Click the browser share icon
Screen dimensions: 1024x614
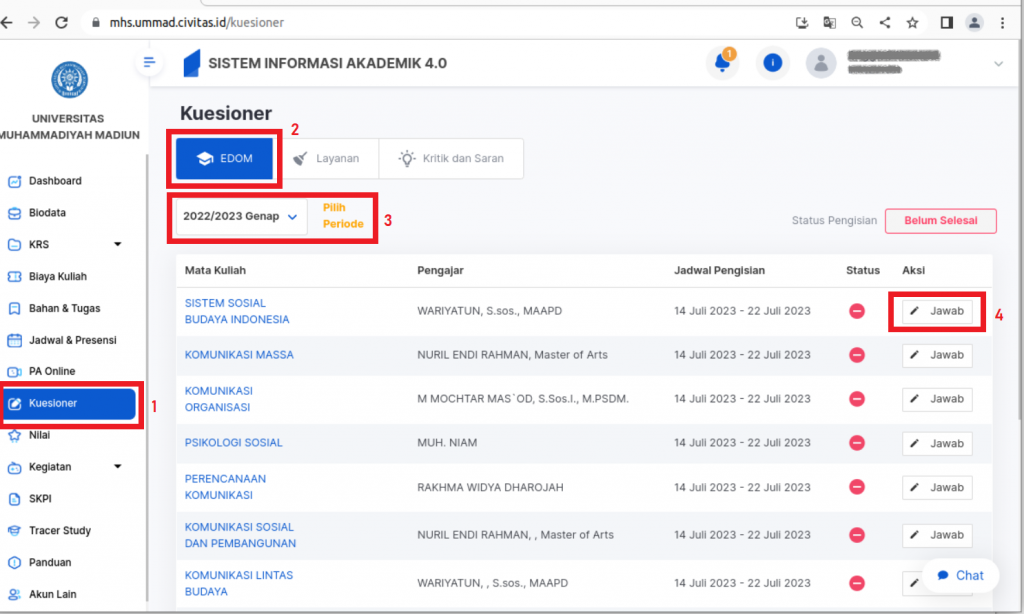pyautogui.click(x=885, y=22)
